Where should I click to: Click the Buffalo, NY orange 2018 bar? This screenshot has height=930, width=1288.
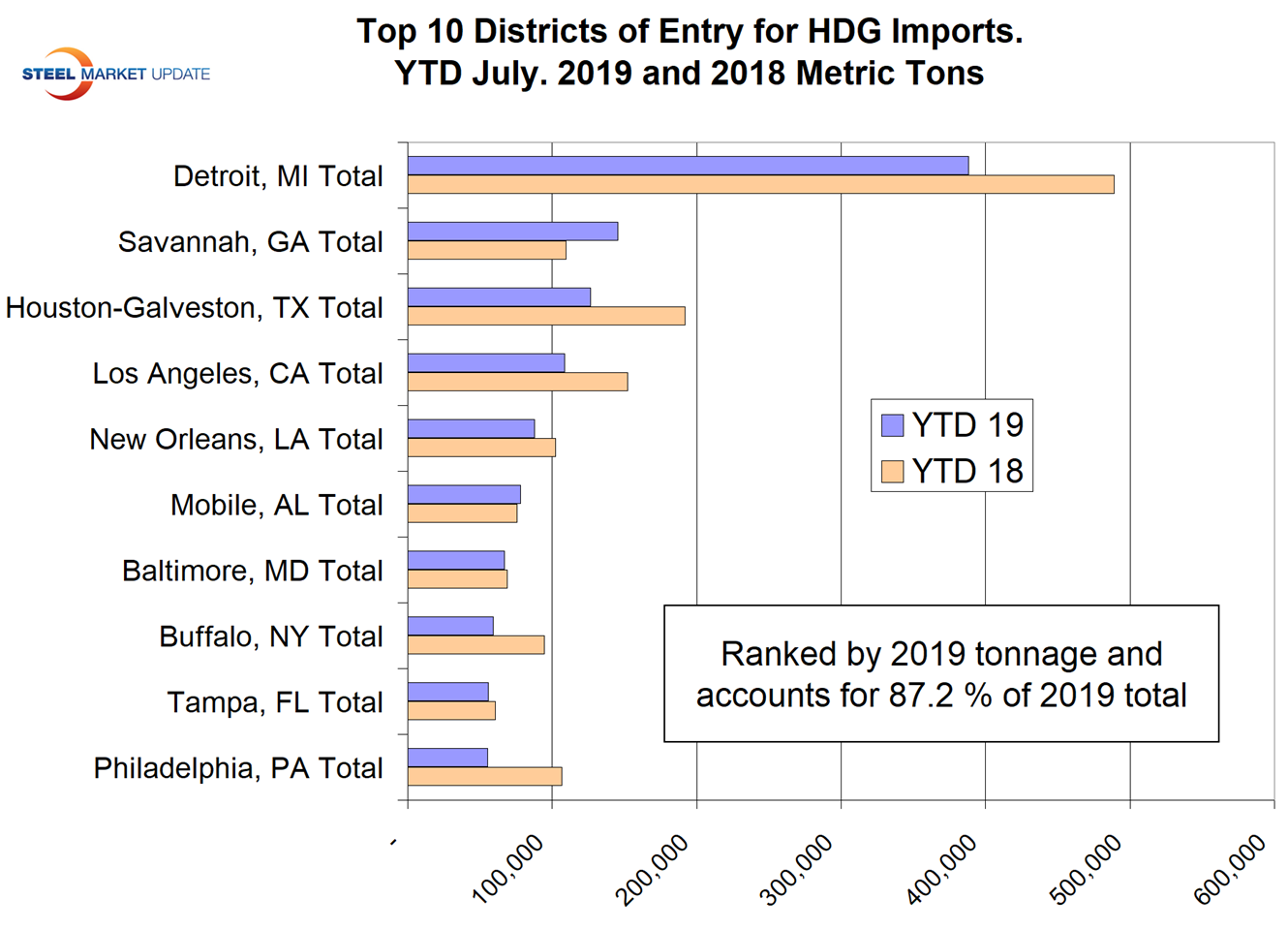475,645
